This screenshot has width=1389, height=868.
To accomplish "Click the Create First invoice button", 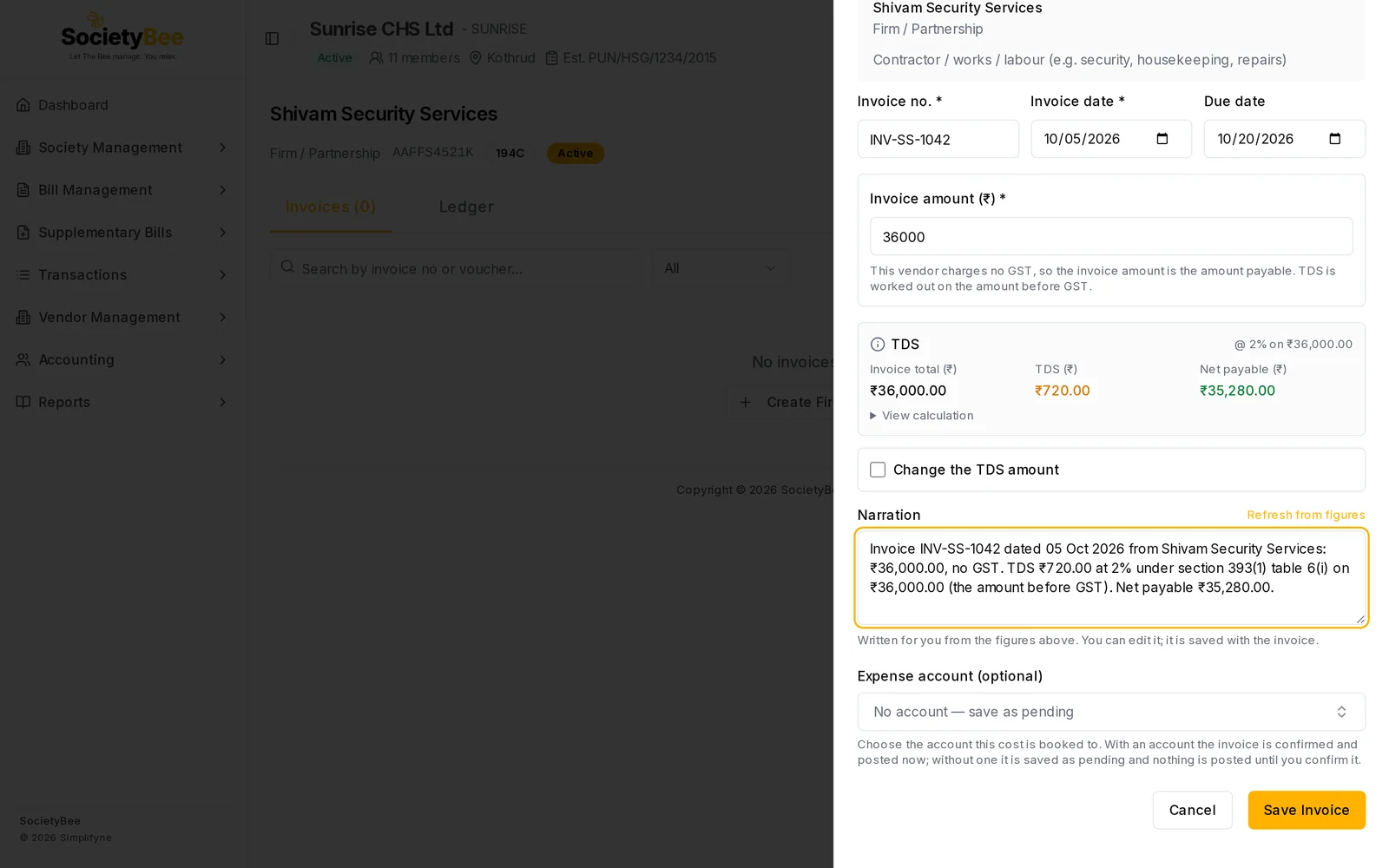I will coord(781,403).
